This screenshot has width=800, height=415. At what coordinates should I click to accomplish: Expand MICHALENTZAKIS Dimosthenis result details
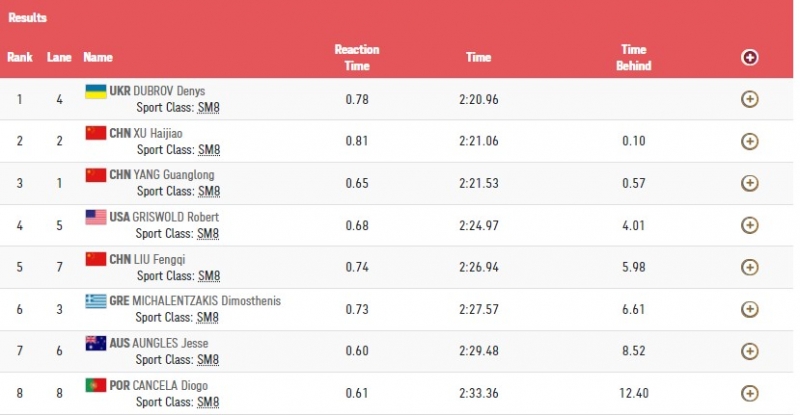coord(749,309)
